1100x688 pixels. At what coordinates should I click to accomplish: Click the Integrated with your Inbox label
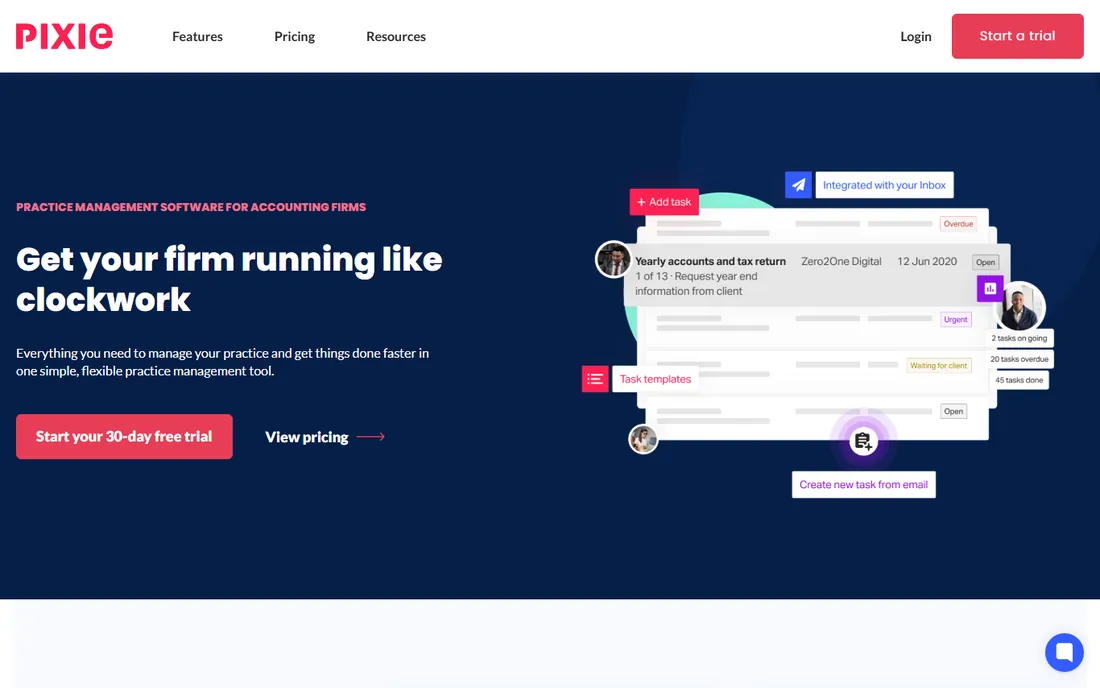[x=884, y=185]
